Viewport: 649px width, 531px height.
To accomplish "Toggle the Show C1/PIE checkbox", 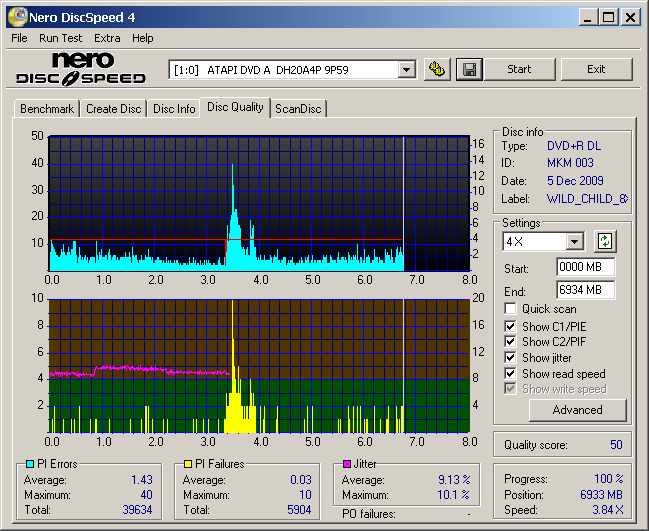I will click(x=510, y=327).
